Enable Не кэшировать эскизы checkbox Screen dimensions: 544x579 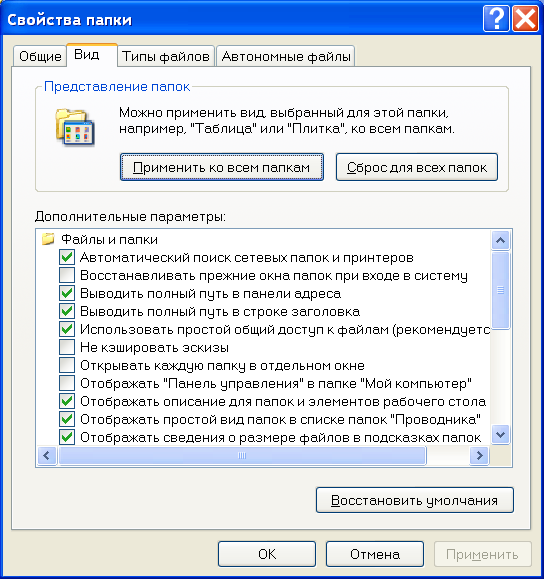[x=67, y=347]
